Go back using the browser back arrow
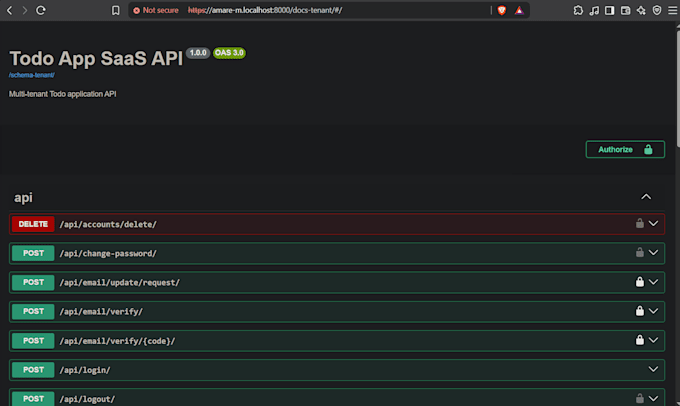Screen dimensions: 680x406 [9, 10]
